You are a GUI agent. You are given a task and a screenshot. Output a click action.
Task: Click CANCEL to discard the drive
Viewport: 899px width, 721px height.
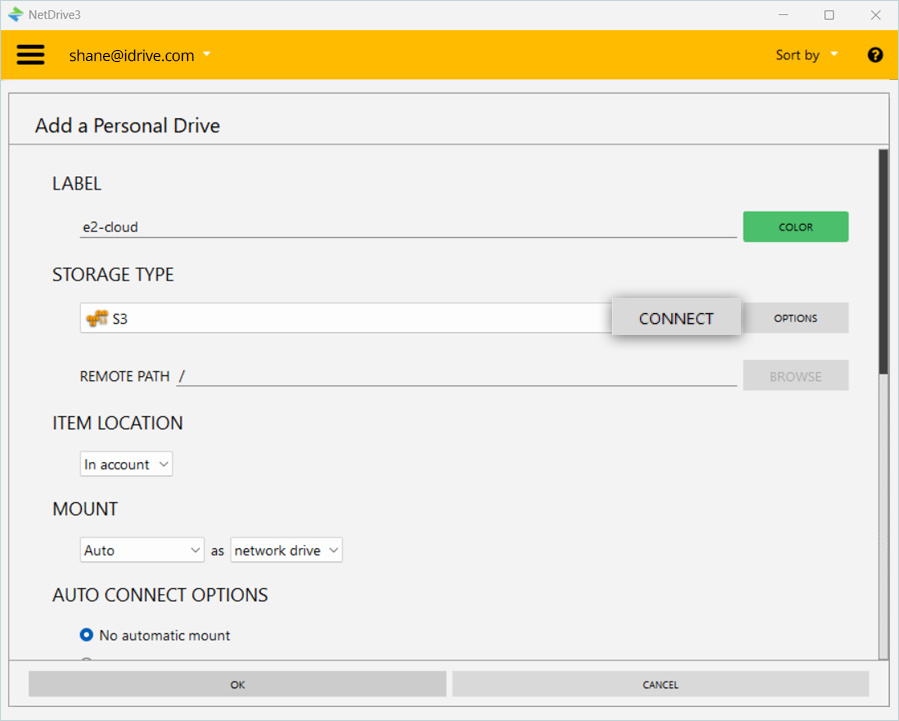coord(660,685)
